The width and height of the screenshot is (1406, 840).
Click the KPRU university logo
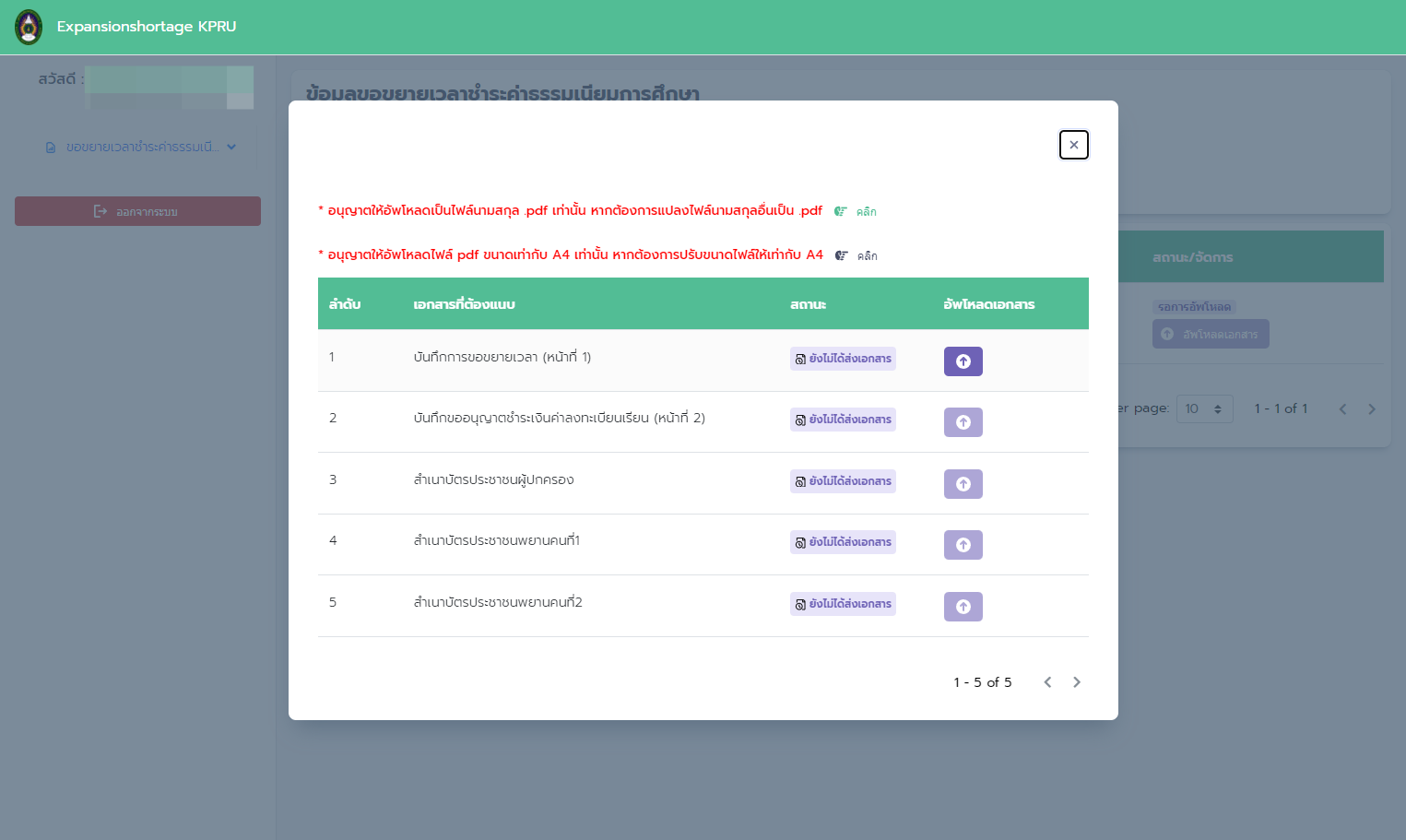click(29, 28)
